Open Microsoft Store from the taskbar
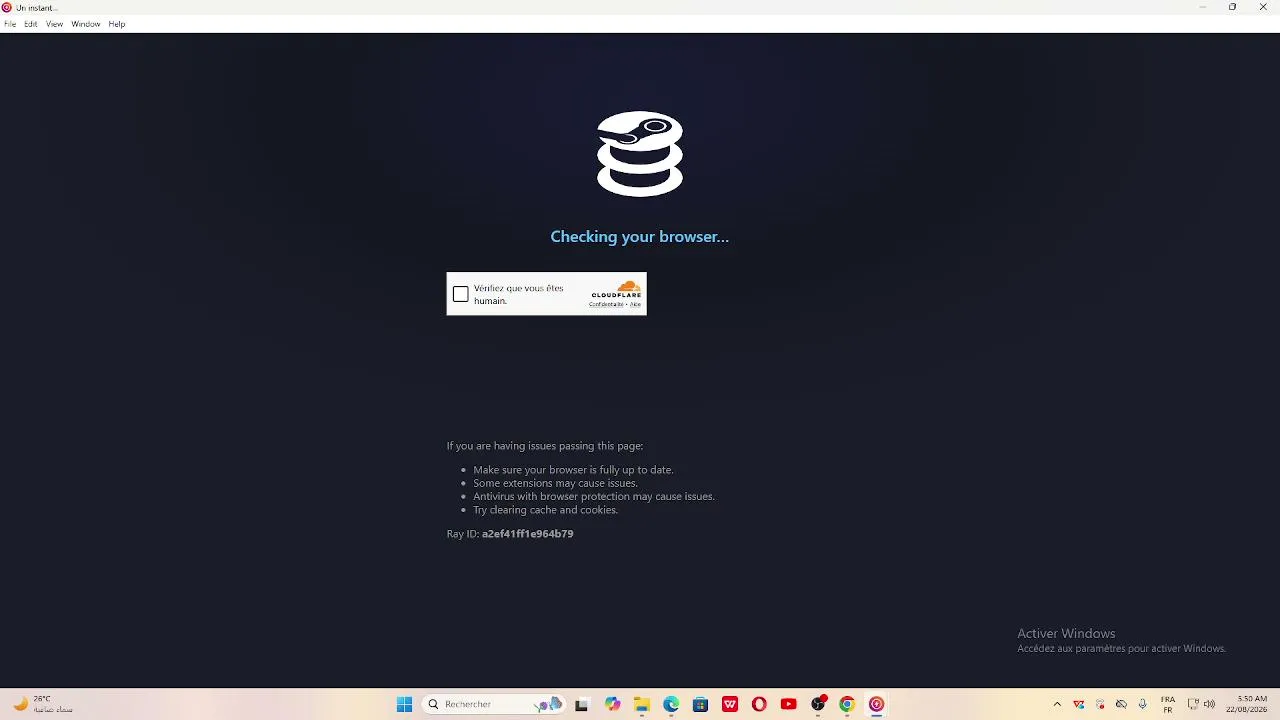Screen dimensions: 1280x720 pos(700,704)
